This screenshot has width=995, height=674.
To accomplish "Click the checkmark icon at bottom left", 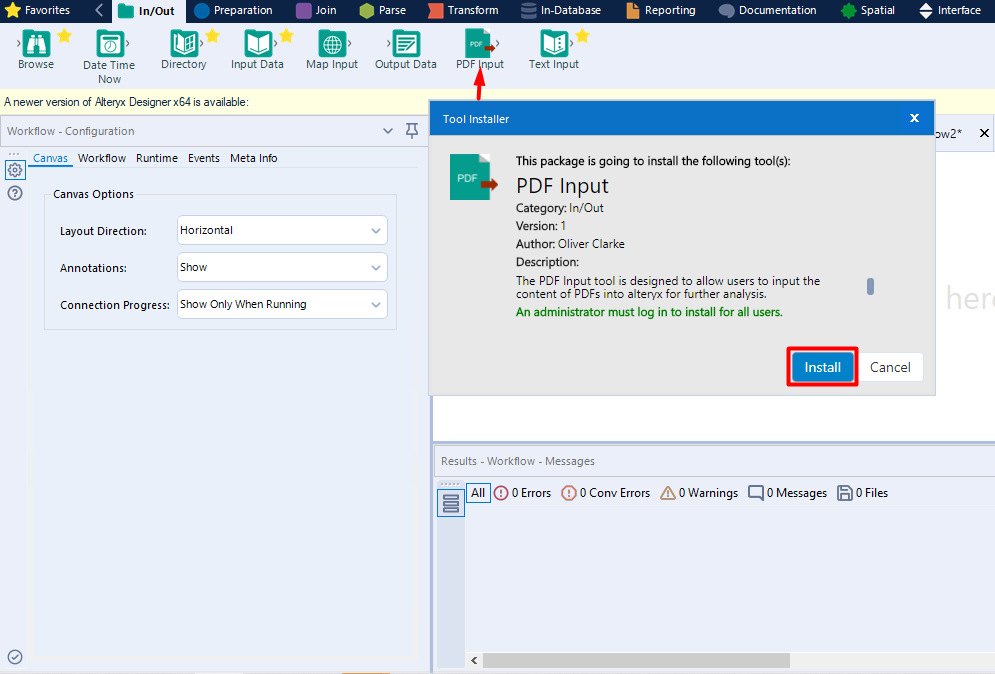I will [15, 657].
